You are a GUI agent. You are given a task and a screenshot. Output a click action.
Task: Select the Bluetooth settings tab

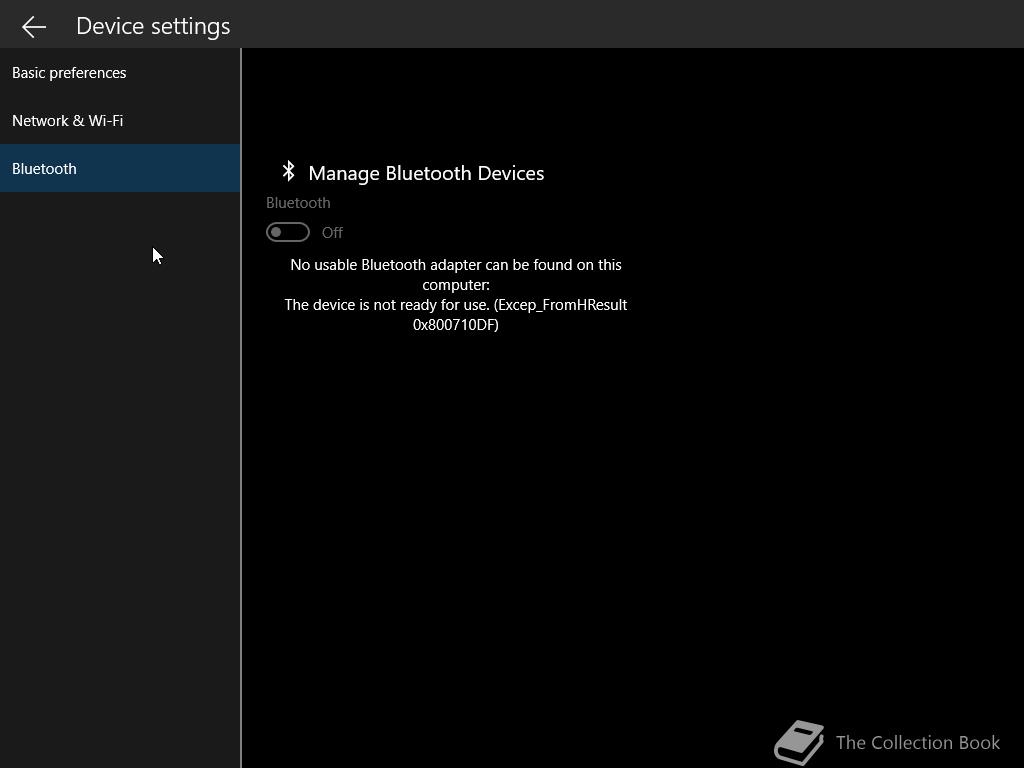(120, 168)
